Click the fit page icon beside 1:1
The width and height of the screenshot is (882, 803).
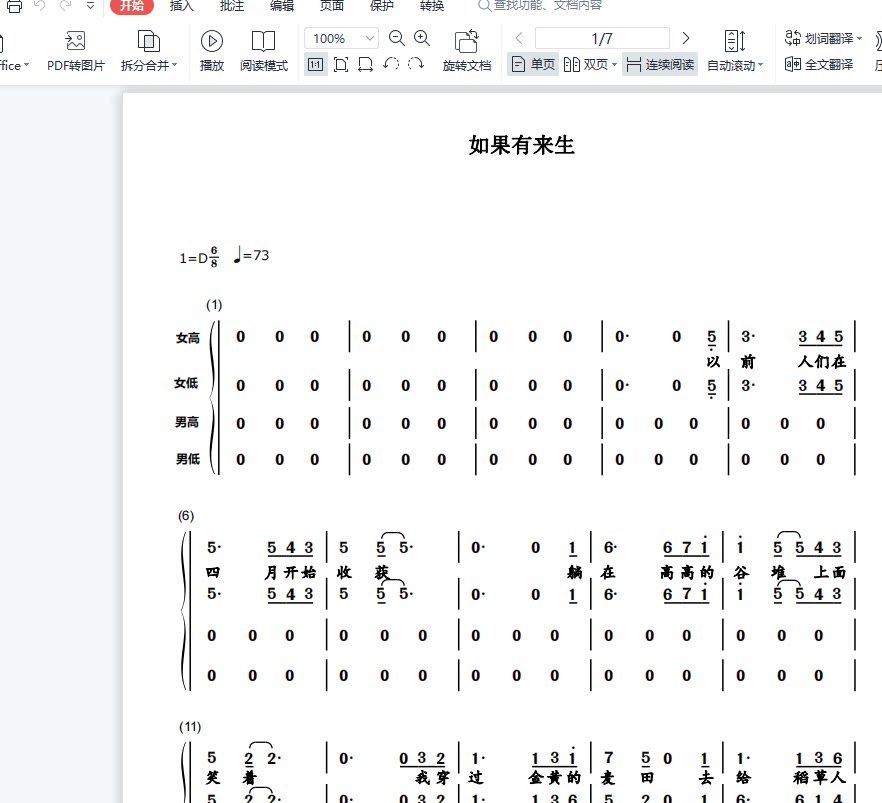(x=341, y=63)
